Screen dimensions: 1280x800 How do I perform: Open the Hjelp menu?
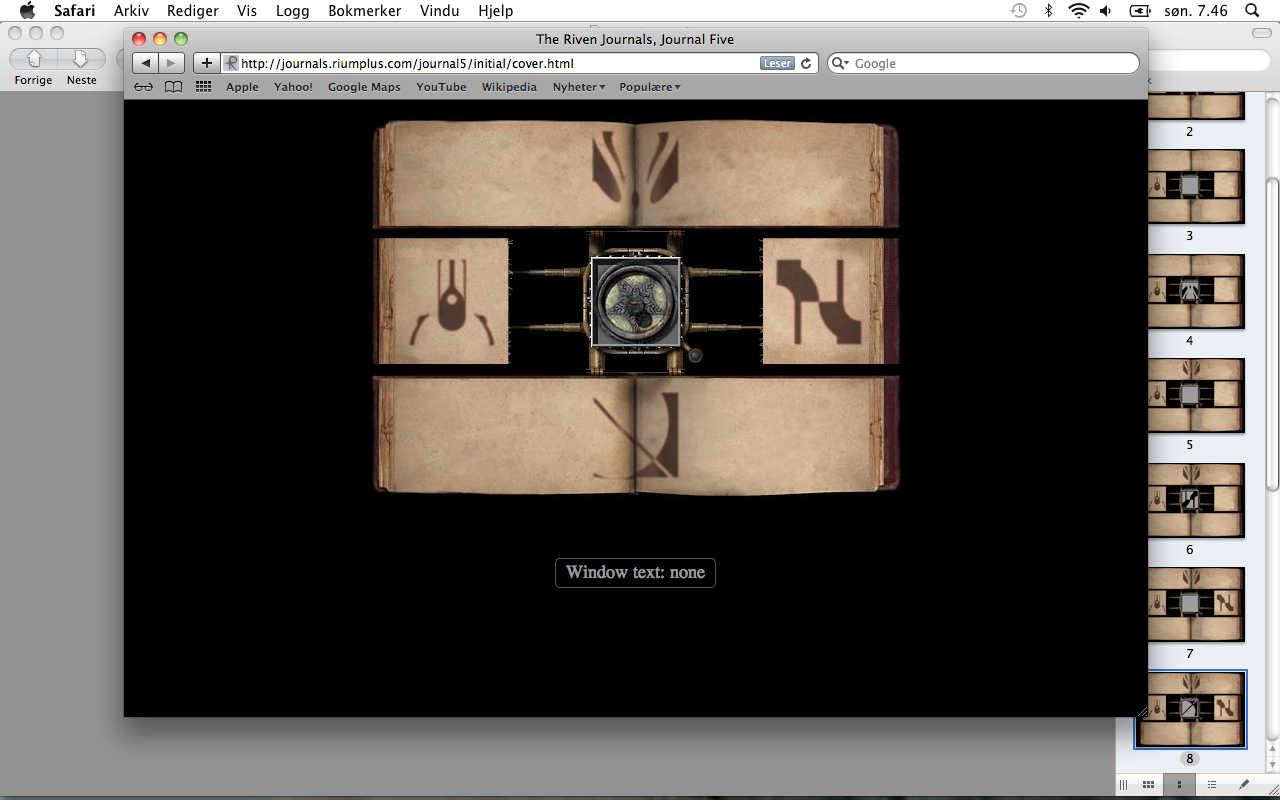(496, 11)
